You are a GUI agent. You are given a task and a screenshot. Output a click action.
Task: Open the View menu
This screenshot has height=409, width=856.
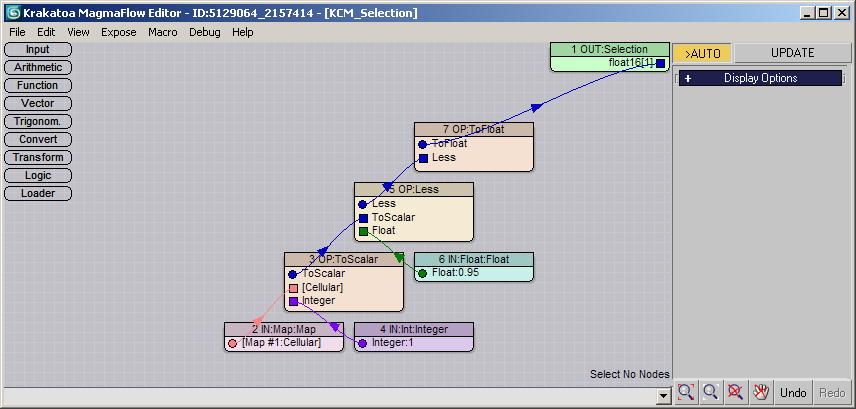tap(79, 32)
